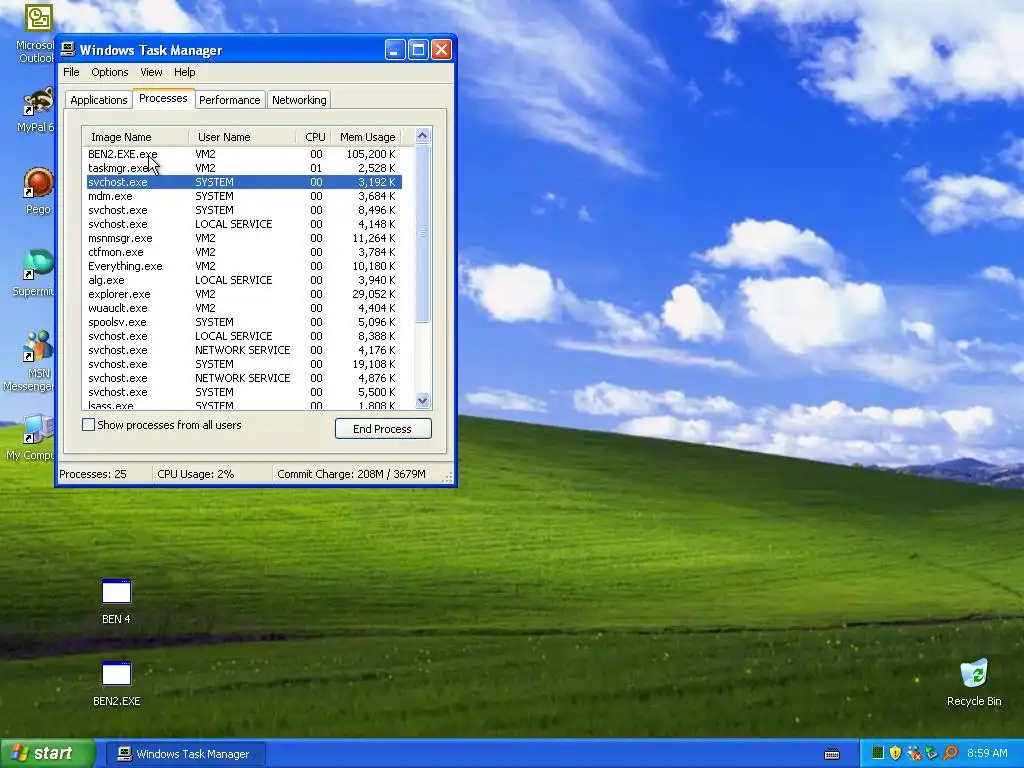Select the BEN2.EXE.exe process row

(x=244, y=154)
